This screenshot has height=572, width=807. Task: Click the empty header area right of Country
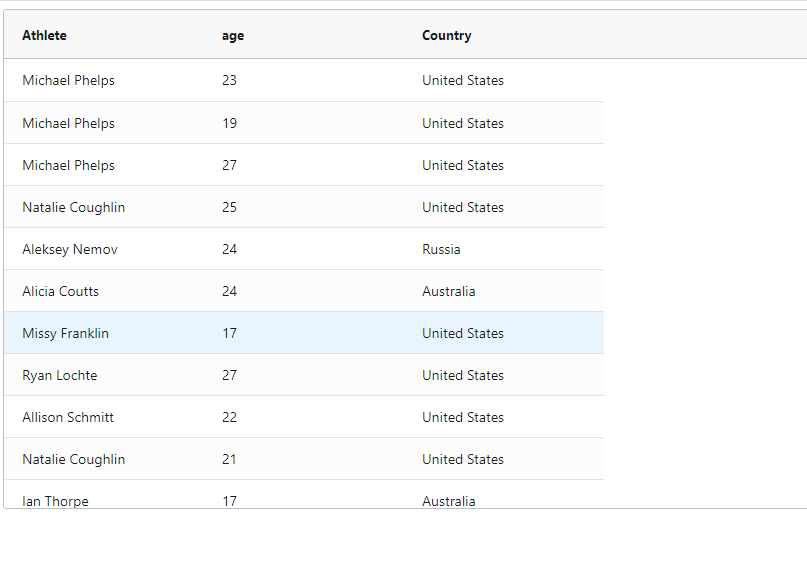(705, 36)
